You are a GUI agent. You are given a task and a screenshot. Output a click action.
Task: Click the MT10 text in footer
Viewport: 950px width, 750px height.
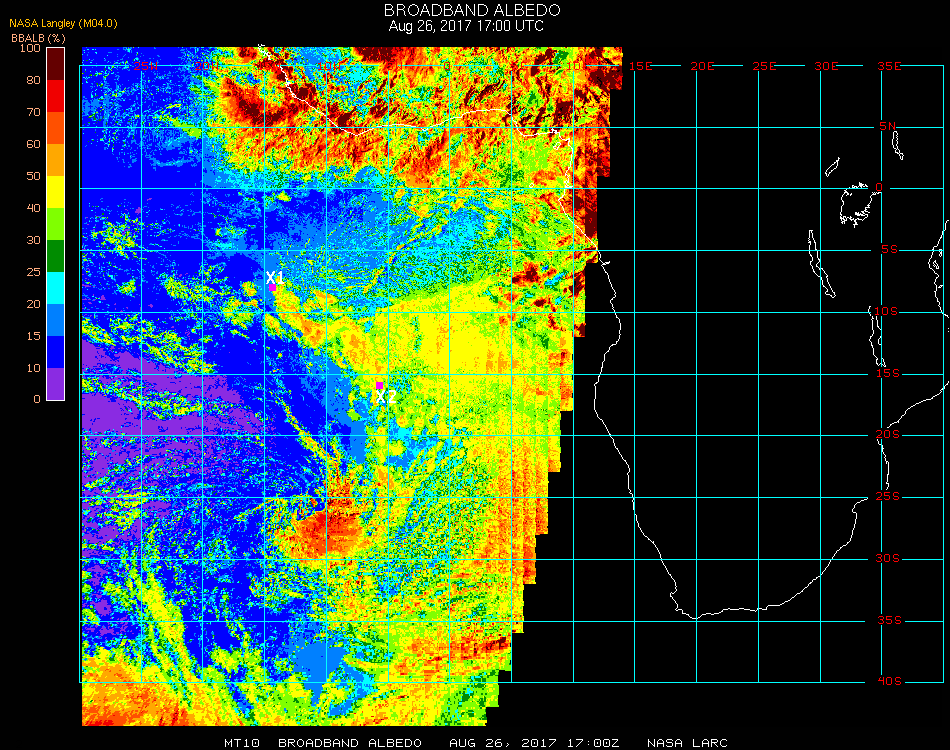tap(242, 743)
